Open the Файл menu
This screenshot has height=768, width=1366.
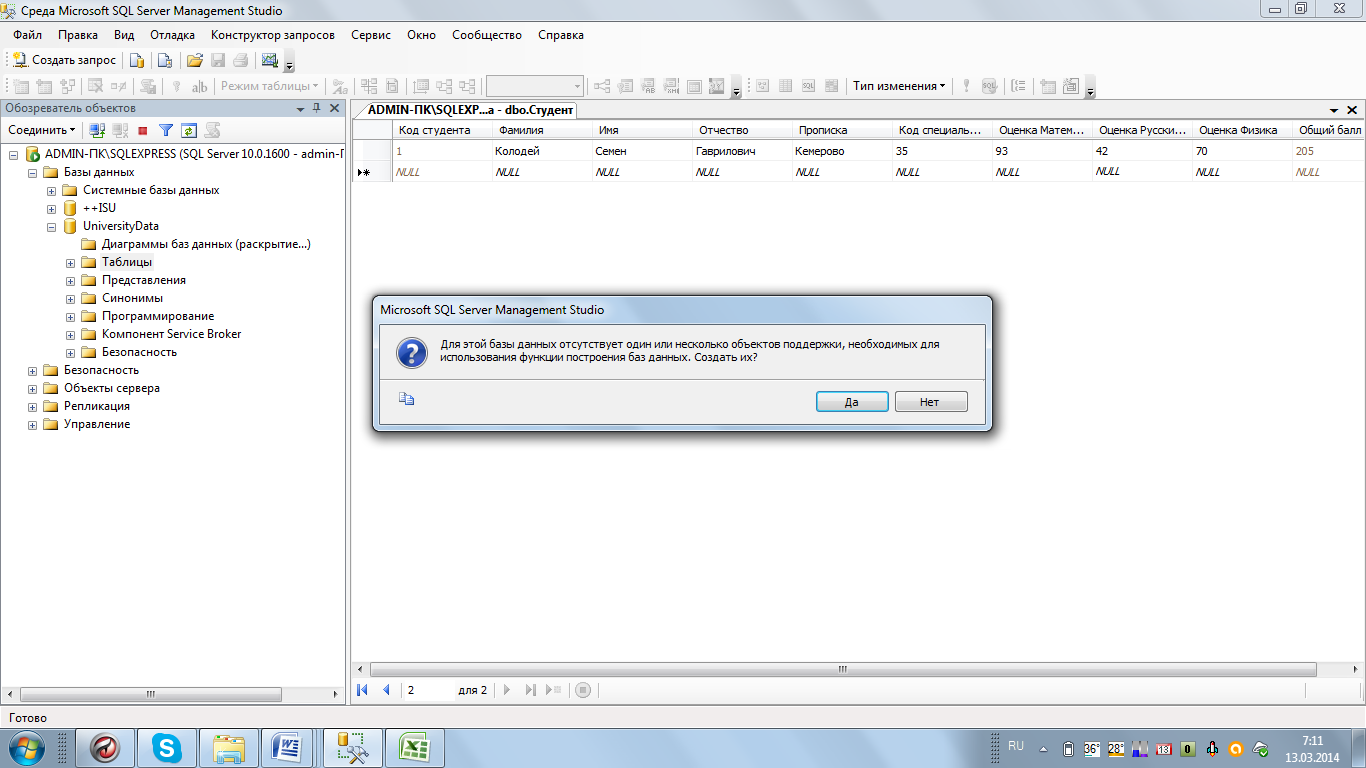tap(27, 35)
